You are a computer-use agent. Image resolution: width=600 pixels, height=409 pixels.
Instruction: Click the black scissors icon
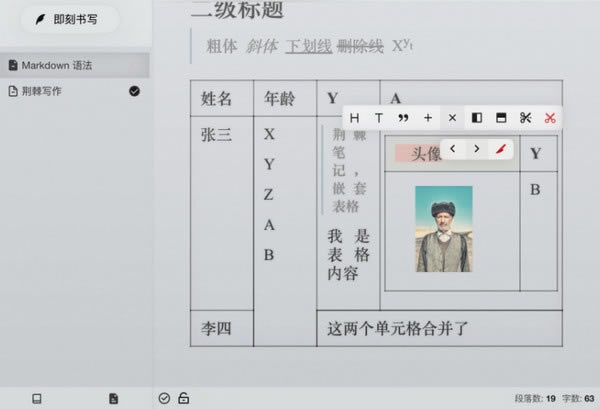point(526,118)
